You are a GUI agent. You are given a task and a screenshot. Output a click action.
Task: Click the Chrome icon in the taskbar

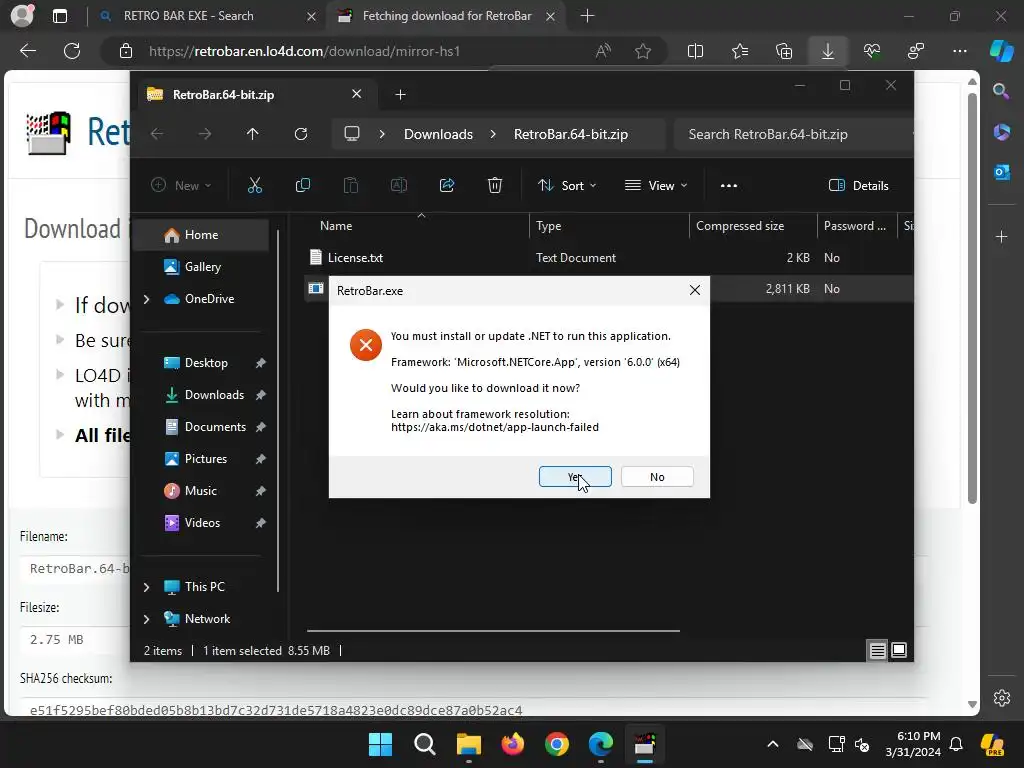(557, 744)
